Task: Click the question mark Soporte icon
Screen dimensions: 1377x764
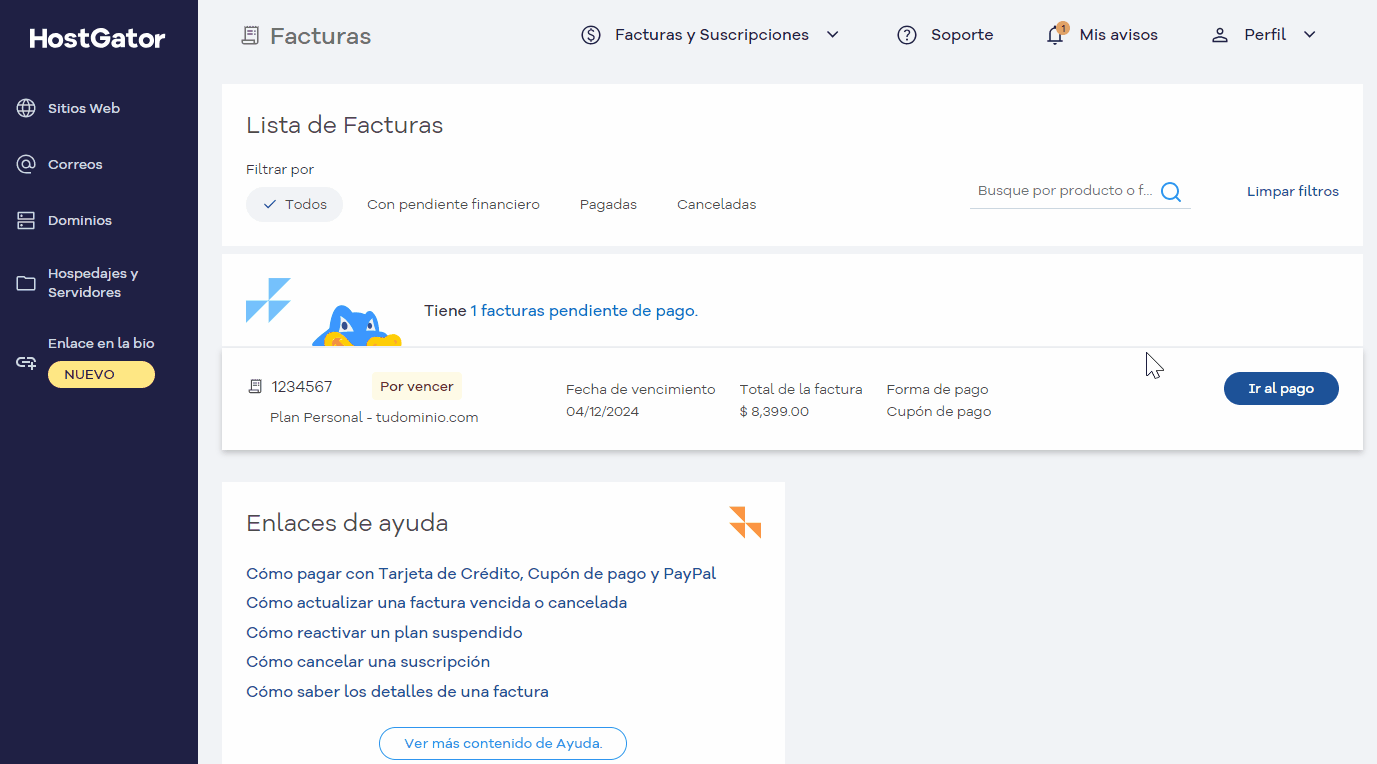Action: coord(907,35)
